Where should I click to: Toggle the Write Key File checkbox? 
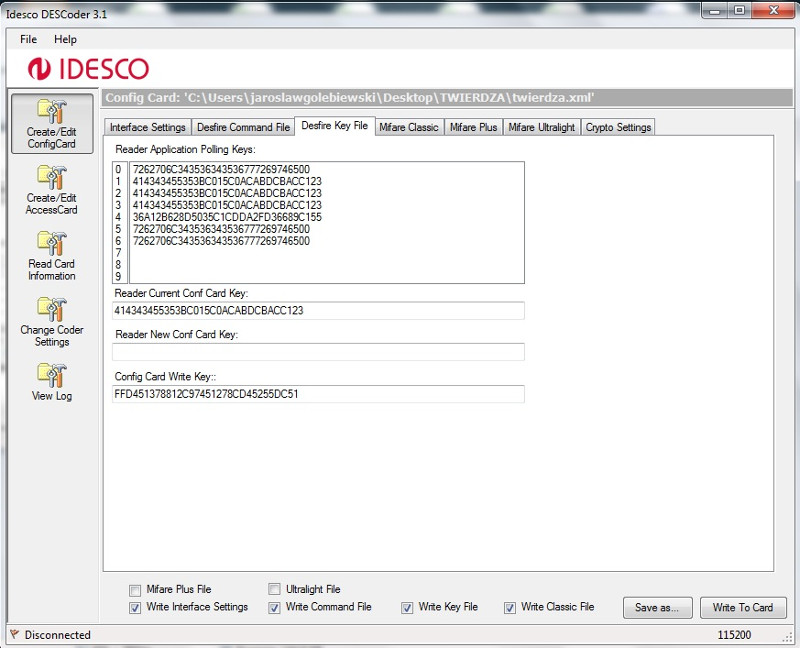click(x=407, y=607)
